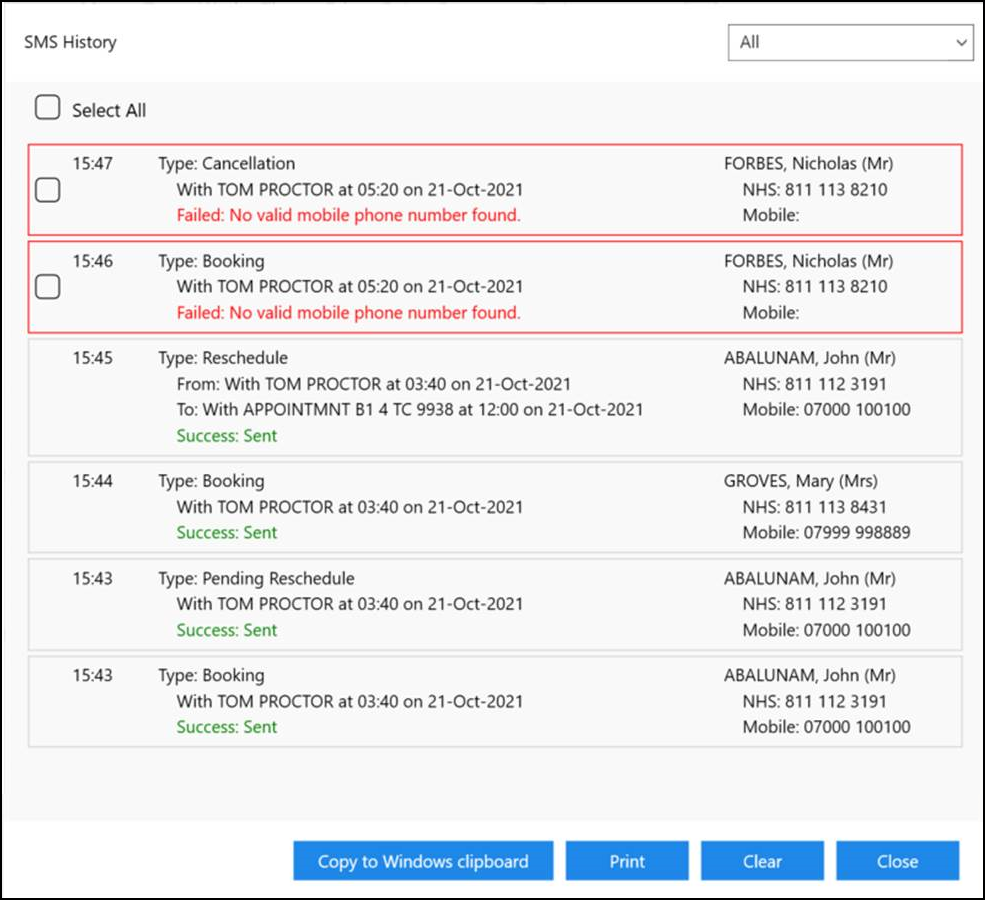Click the 'Select All' label text

point(109,111)
